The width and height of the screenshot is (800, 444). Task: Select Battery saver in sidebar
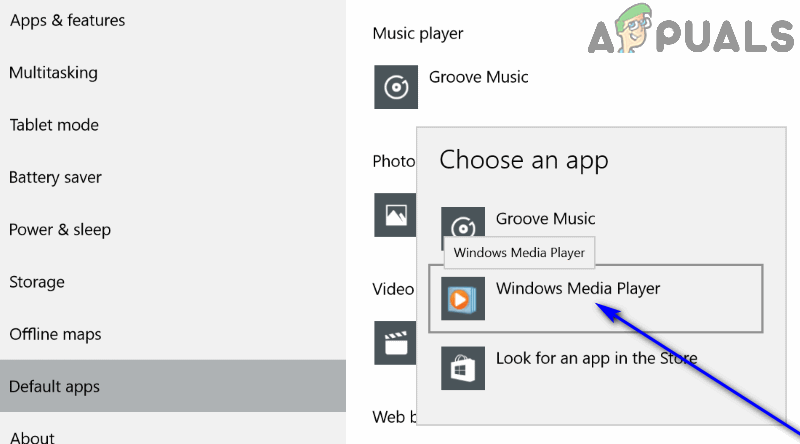click(55, 177)
